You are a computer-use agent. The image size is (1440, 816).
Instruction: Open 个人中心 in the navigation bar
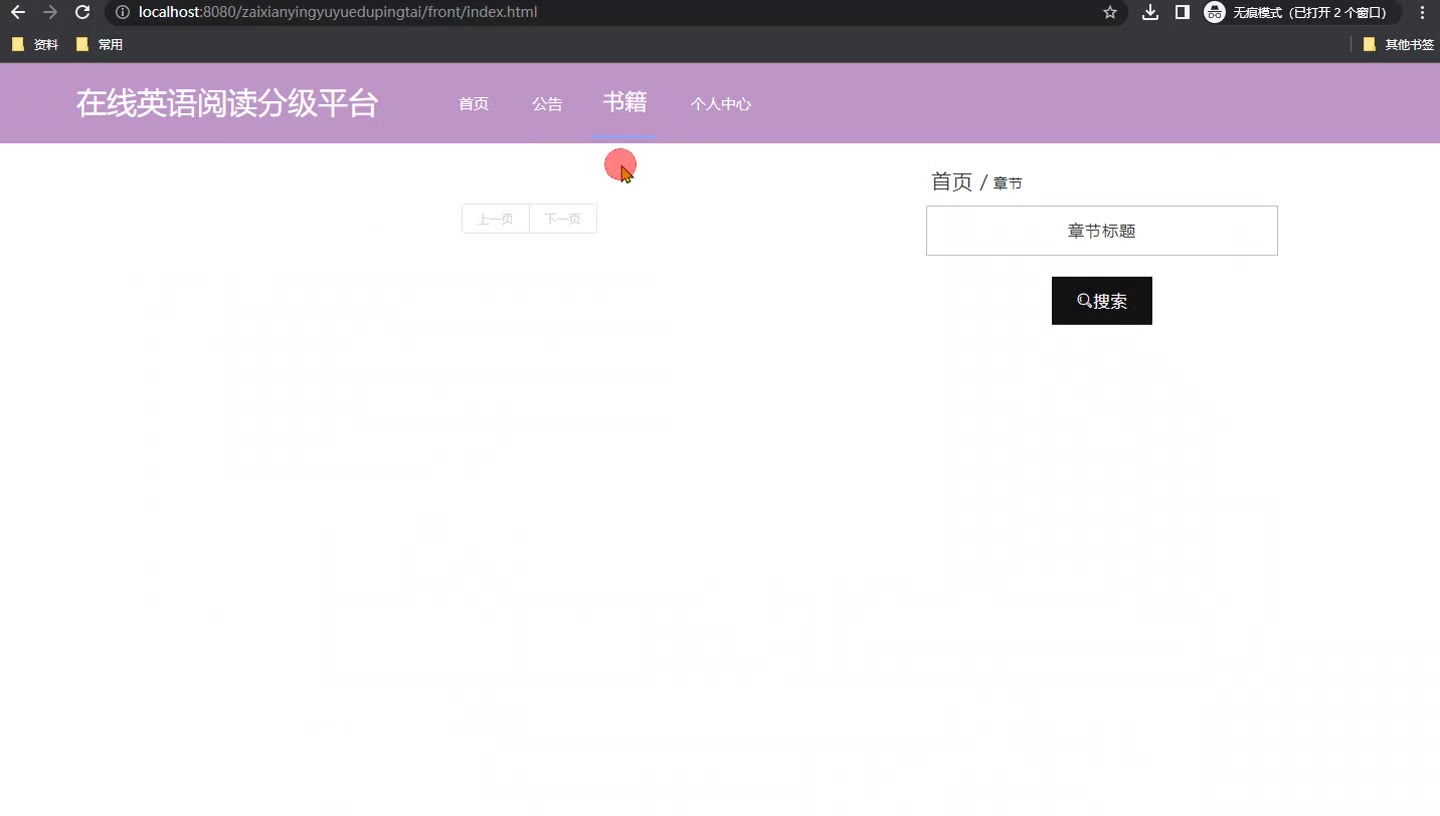coord(721,104)
